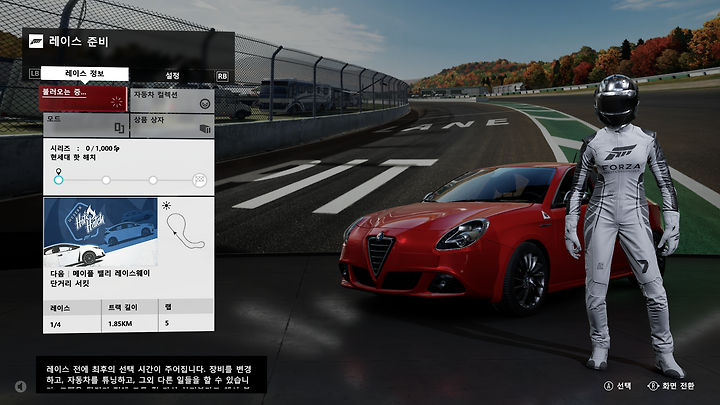Click the Forza logo on the driver's suit

point(620,152)
